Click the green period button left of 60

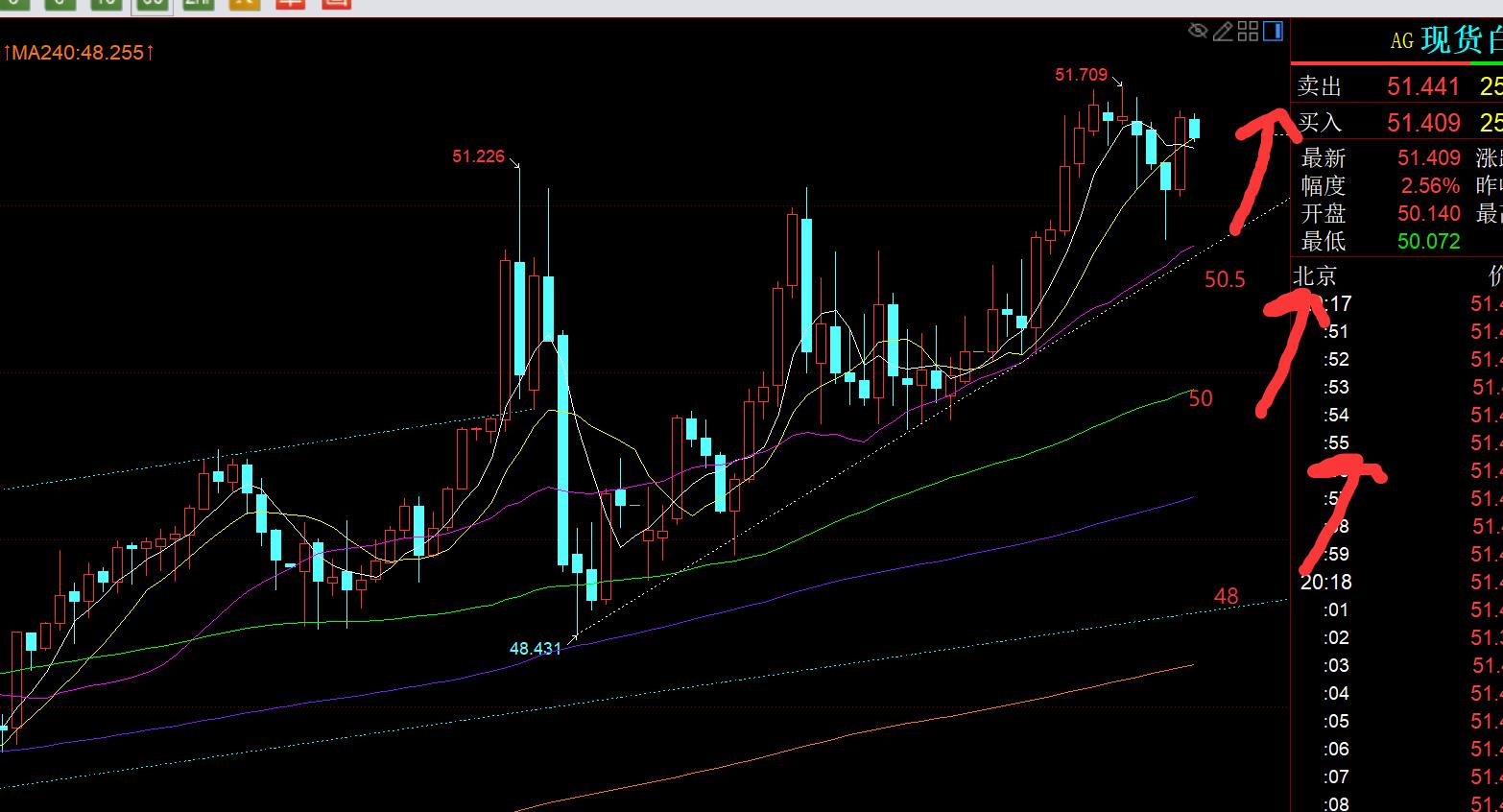click(106, 4)
